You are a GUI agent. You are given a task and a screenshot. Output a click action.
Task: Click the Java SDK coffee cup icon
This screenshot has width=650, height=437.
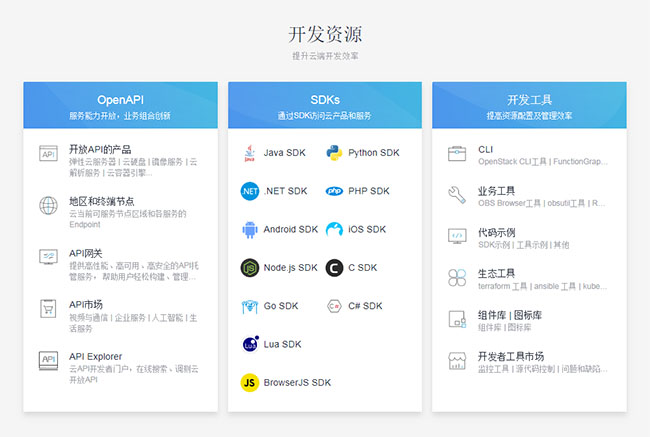(249, 153)
